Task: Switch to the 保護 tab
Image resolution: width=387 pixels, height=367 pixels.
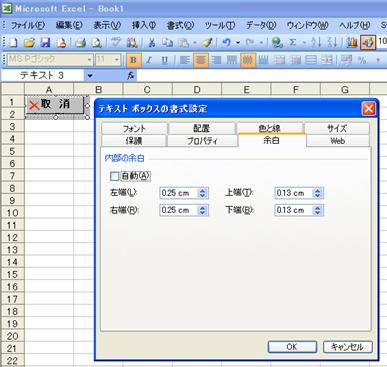Action: 134,141
